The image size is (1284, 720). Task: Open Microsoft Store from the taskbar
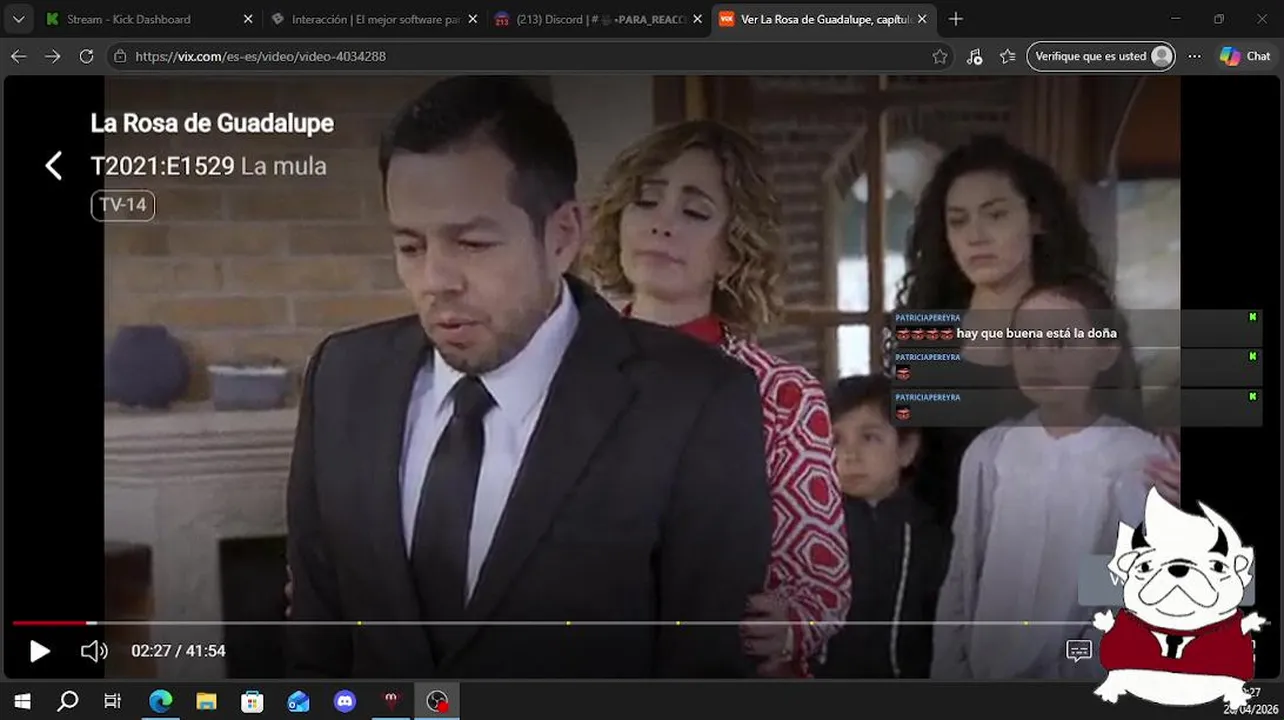(252, 701)
